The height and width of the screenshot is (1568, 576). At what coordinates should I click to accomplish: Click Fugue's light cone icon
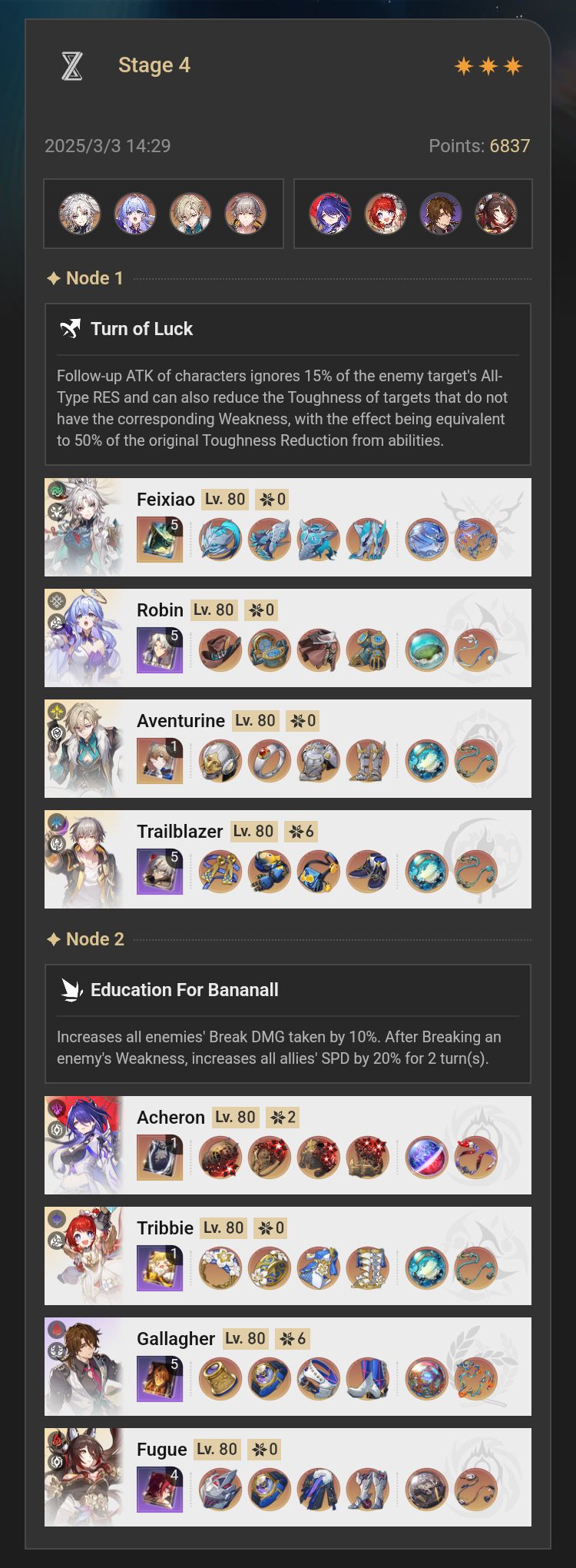point(160,1489)
